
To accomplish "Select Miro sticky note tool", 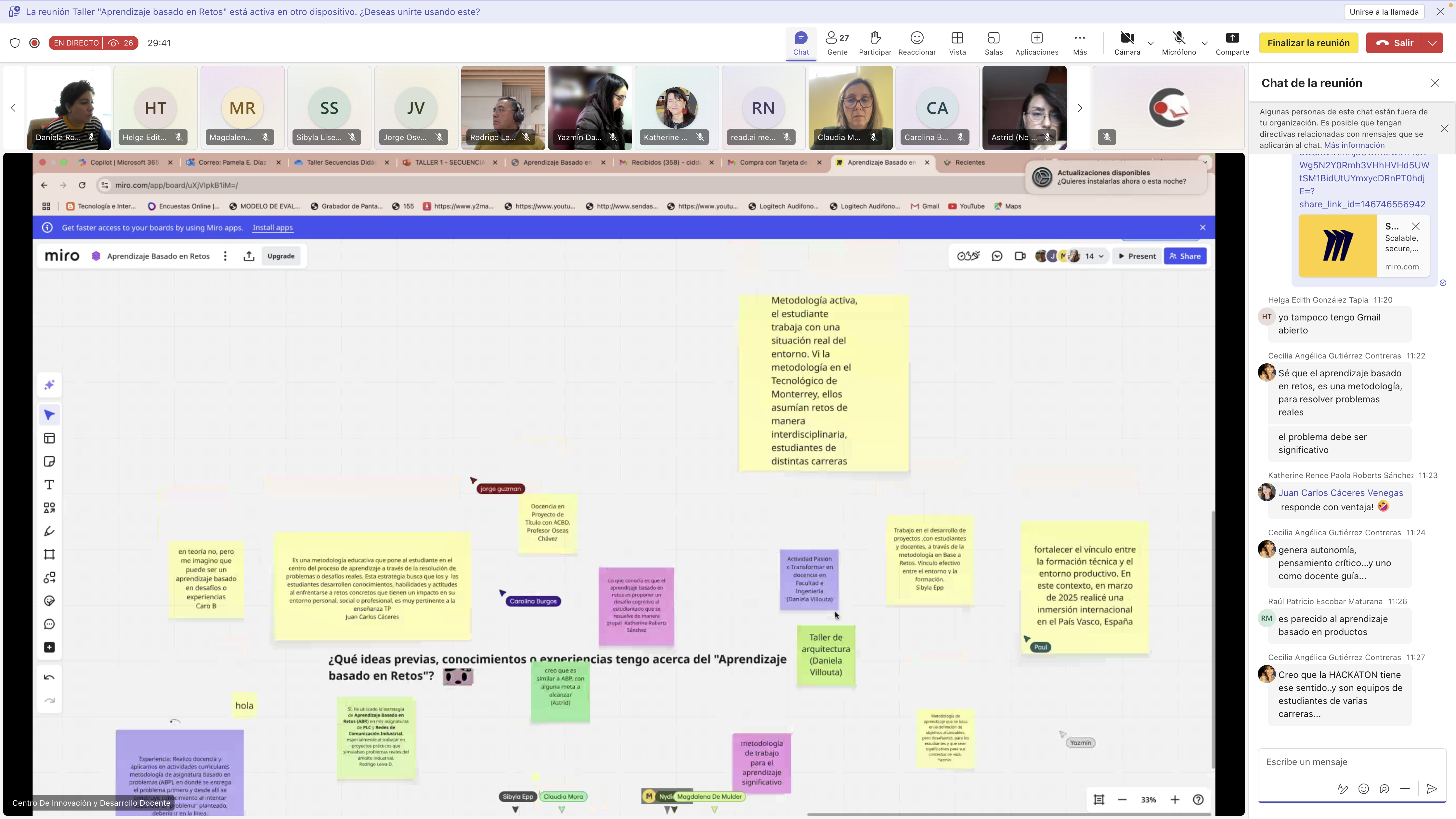I will click(49, 462).
